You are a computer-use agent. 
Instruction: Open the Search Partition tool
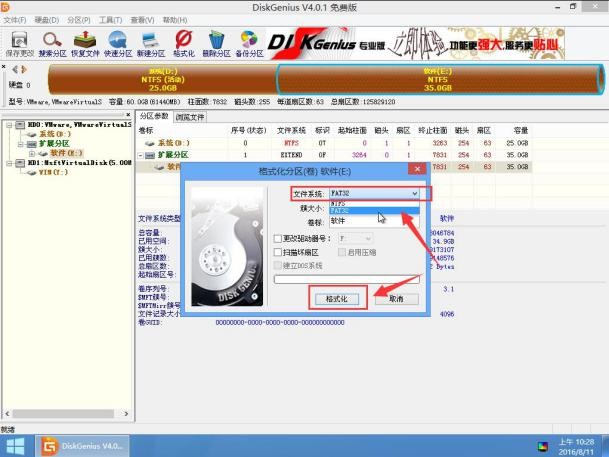[x=52, y=44]
